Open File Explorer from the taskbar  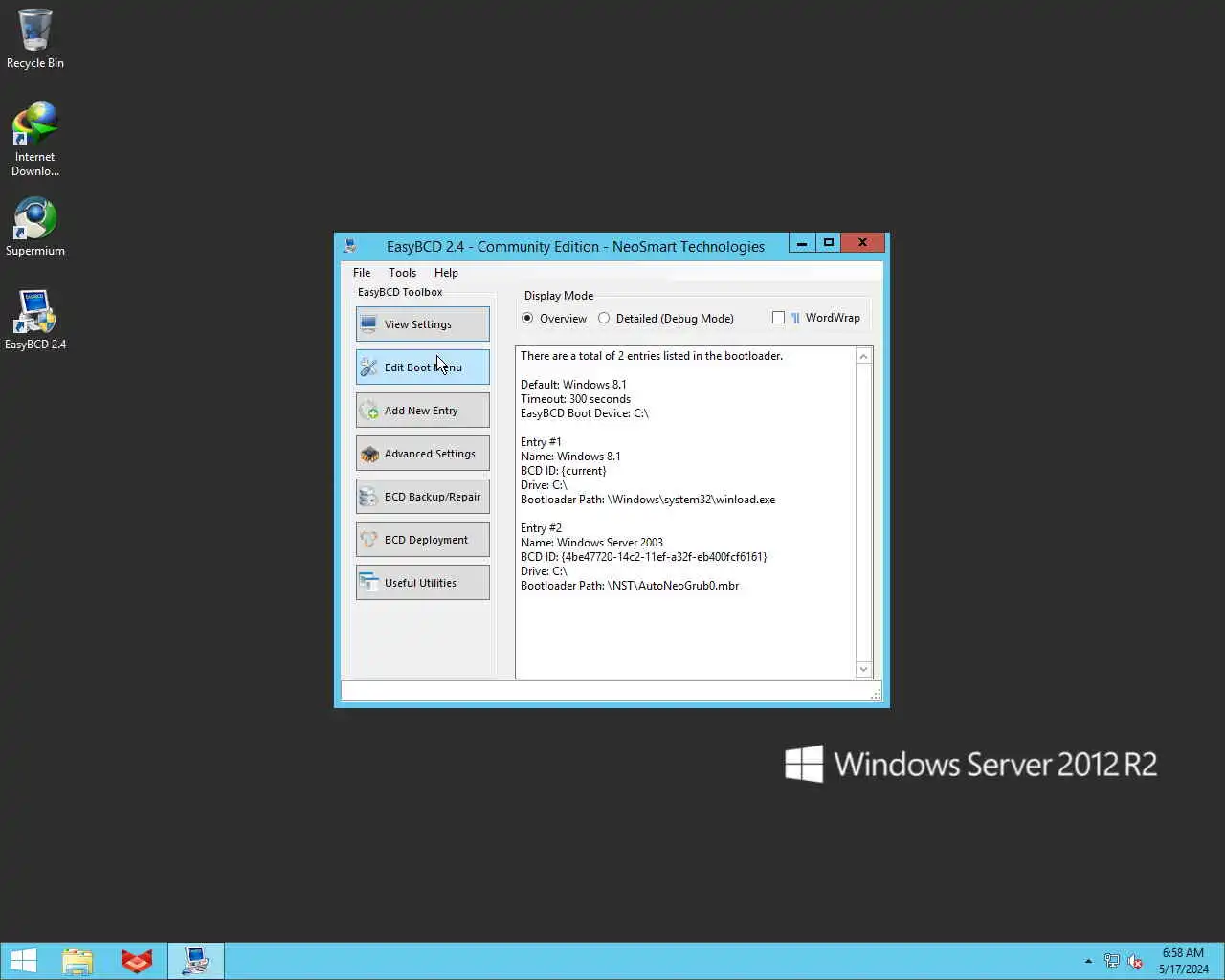(x=78, y=961)
